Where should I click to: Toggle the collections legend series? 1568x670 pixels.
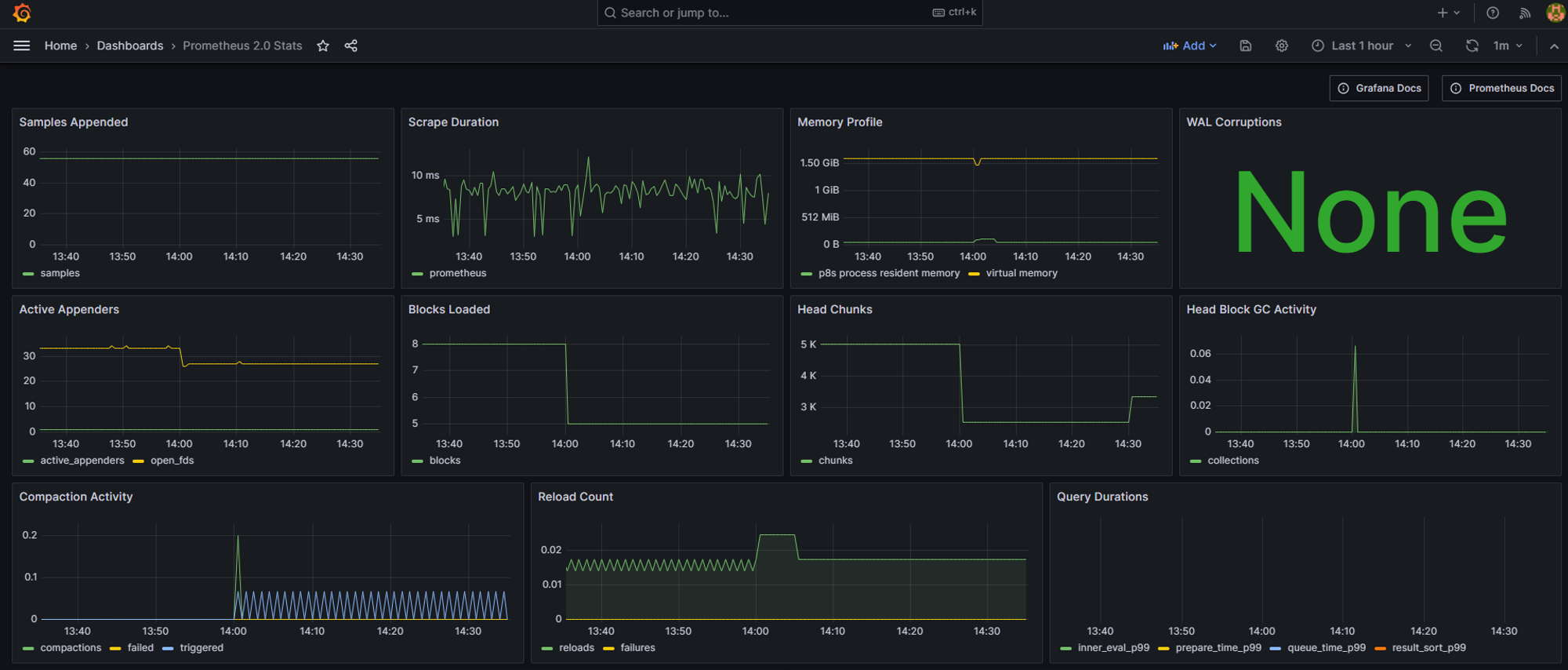[x=1233, y=461]
